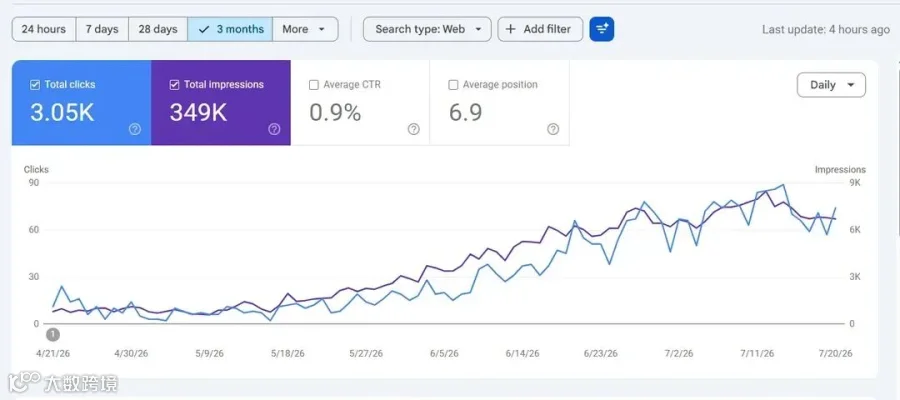This screenshot has width=900, height=400.
Task: Click the Add filter button
Action: [540, 29]
